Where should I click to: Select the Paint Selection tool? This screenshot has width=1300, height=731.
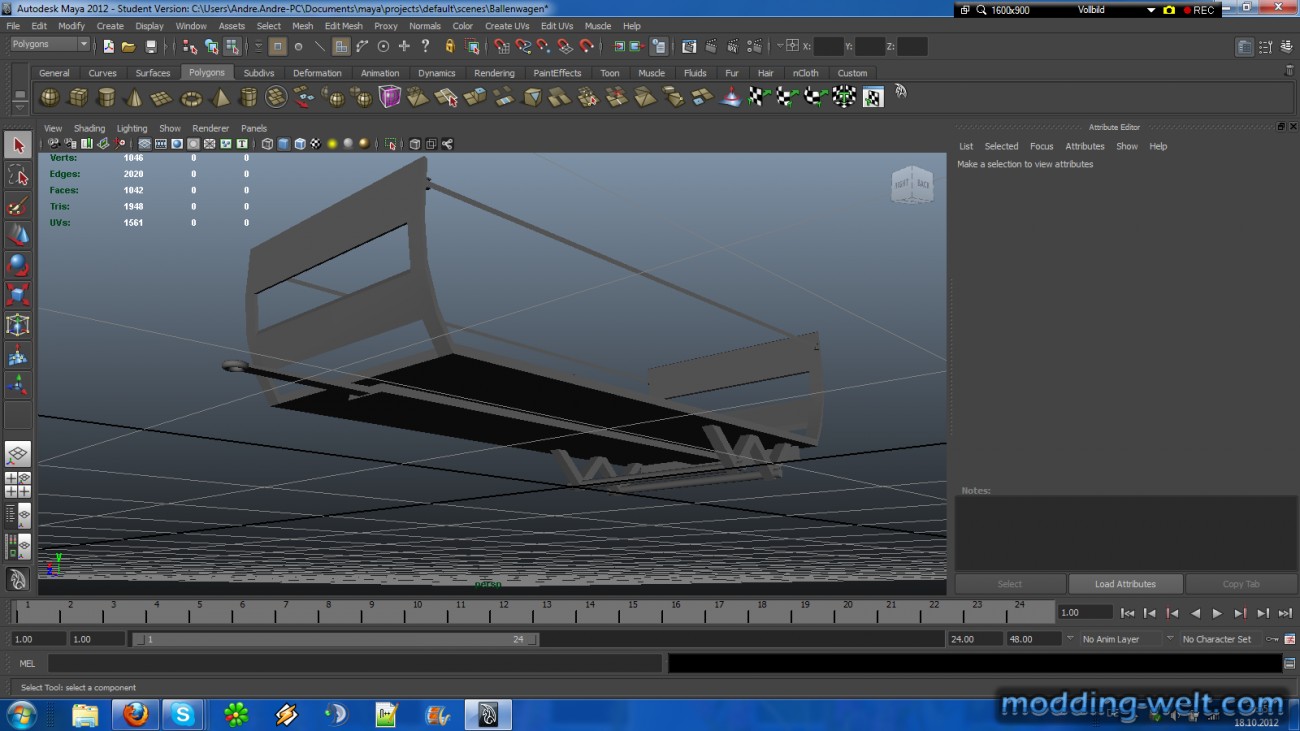coord(18,206)
